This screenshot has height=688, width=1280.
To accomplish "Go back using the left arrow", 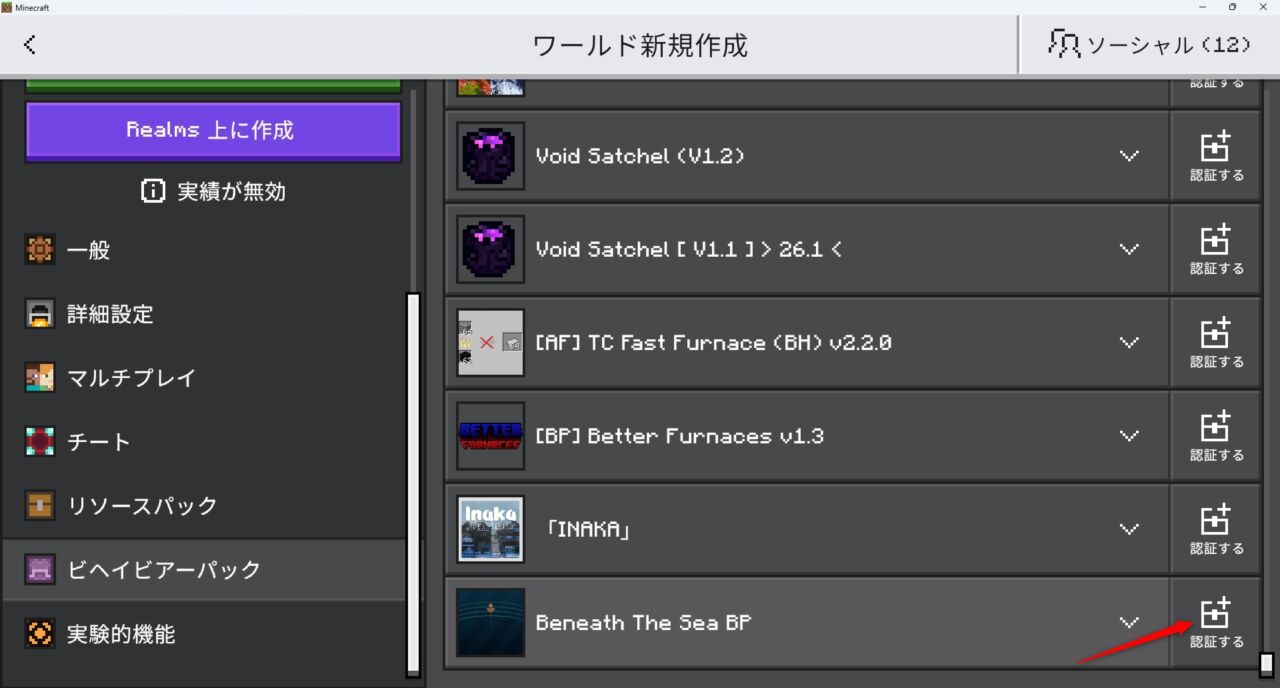I will 30,44.
